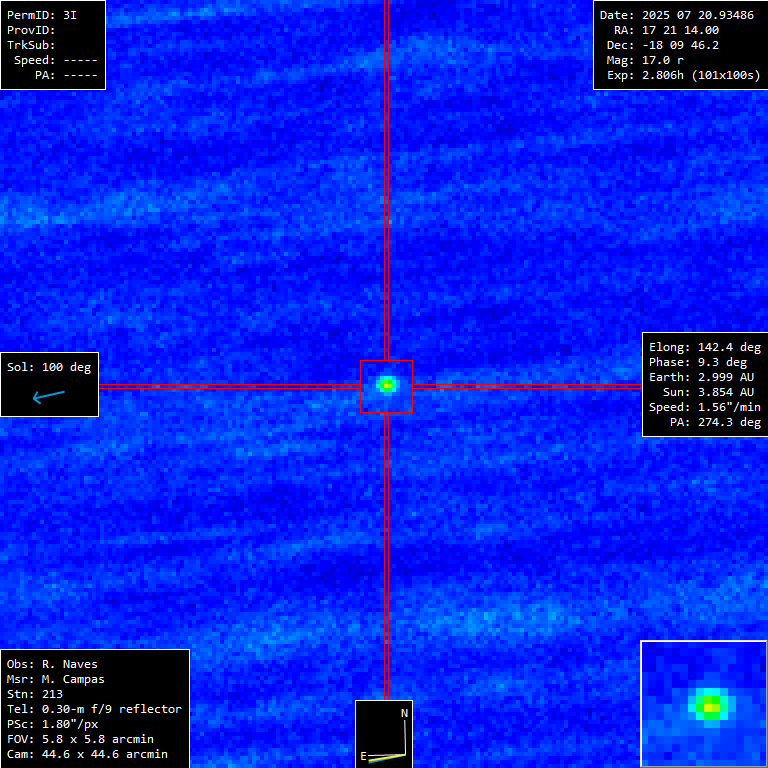
Task: Click the top-left 'Speed: -----' line
Action: click(x=55, y=60)
